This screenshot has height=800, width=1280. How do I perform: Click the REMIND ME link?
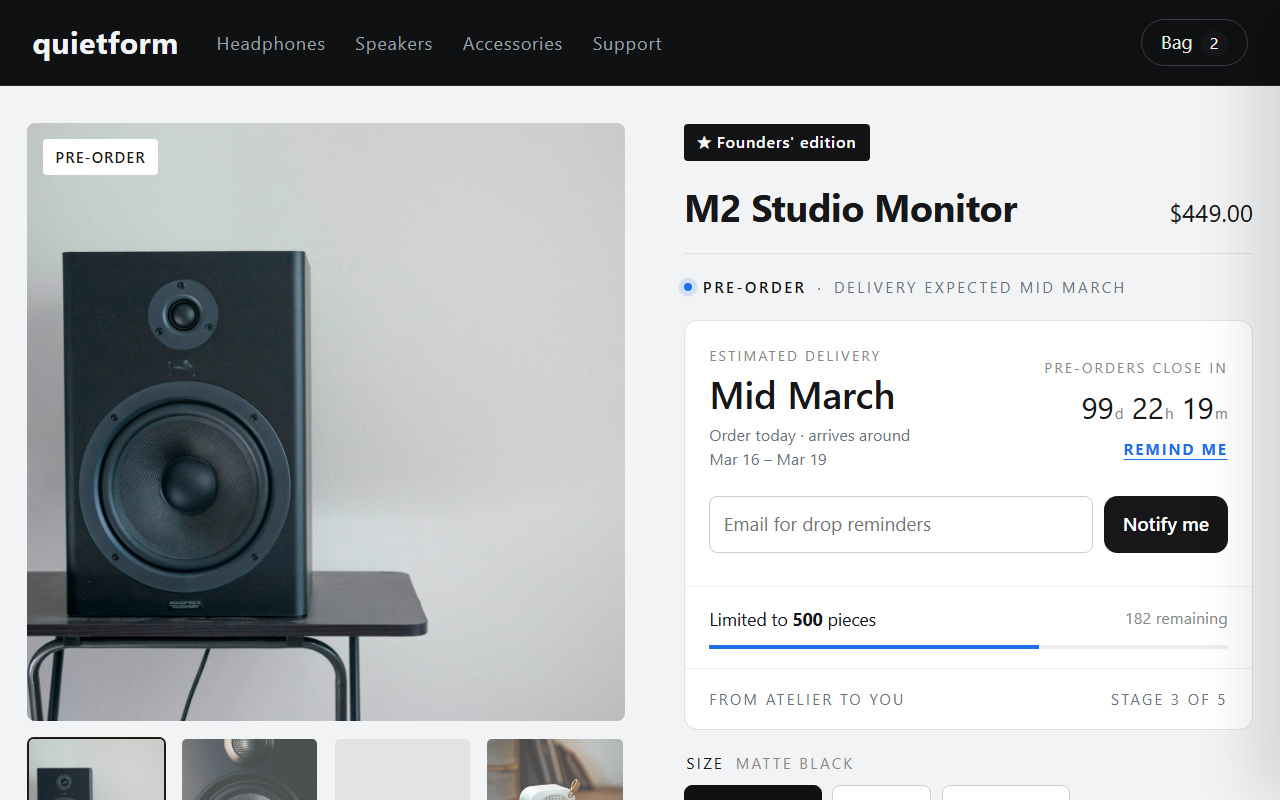click(1175, 450)
